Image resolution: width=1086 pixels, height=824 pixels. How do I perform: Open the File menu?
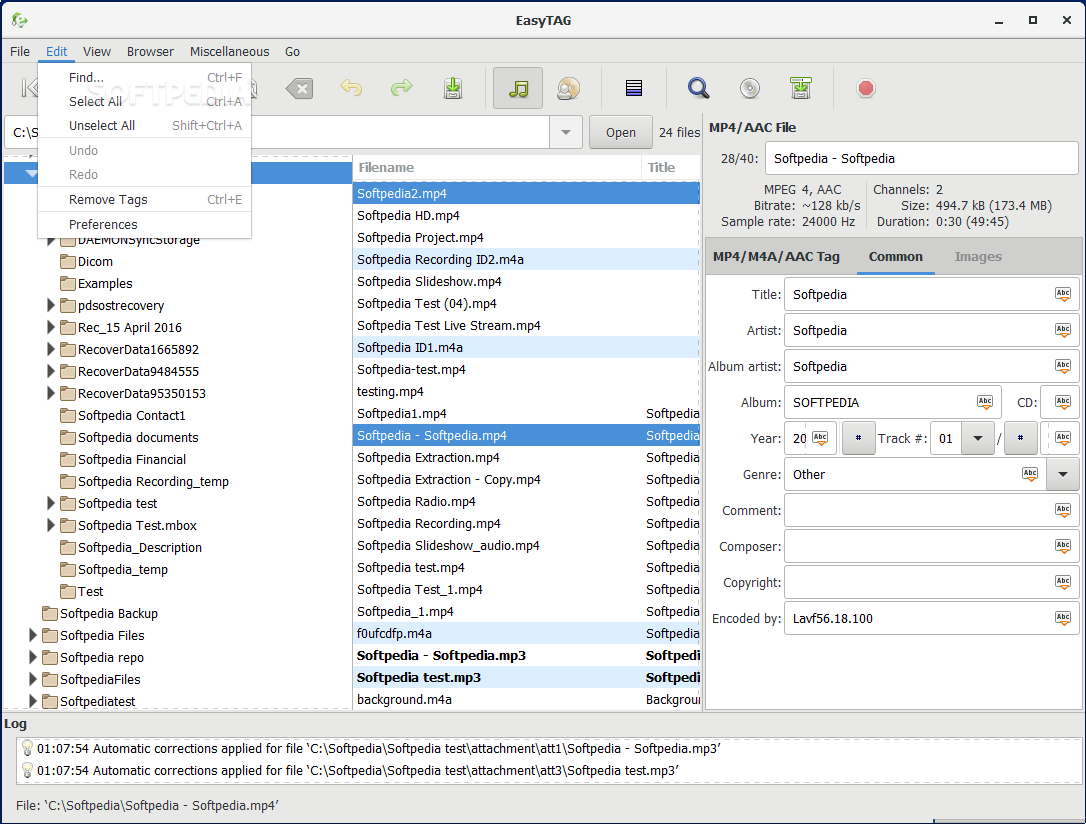[x=19, y=51]
